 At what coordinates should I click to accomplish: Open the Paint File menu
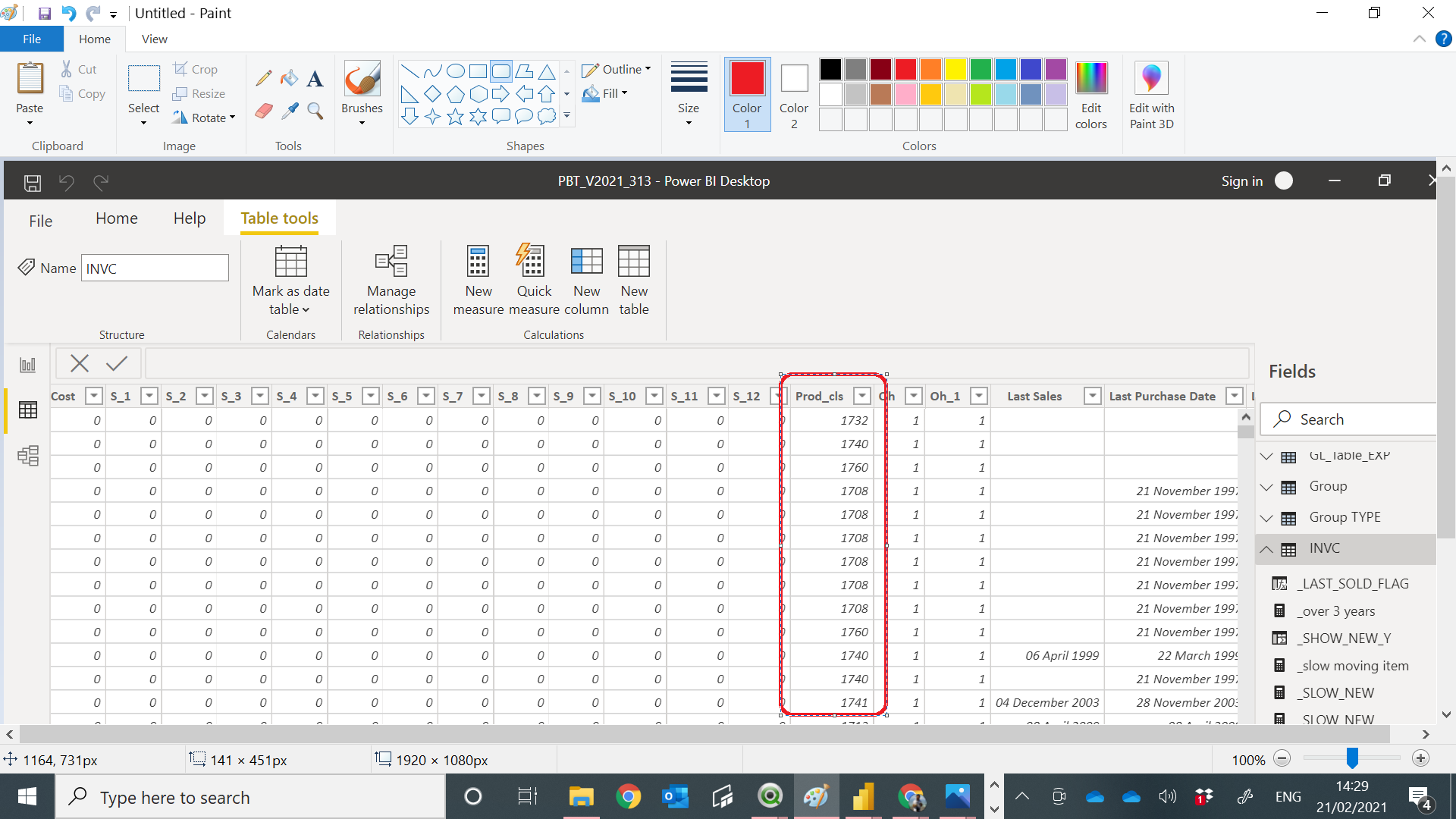[32, 39]
